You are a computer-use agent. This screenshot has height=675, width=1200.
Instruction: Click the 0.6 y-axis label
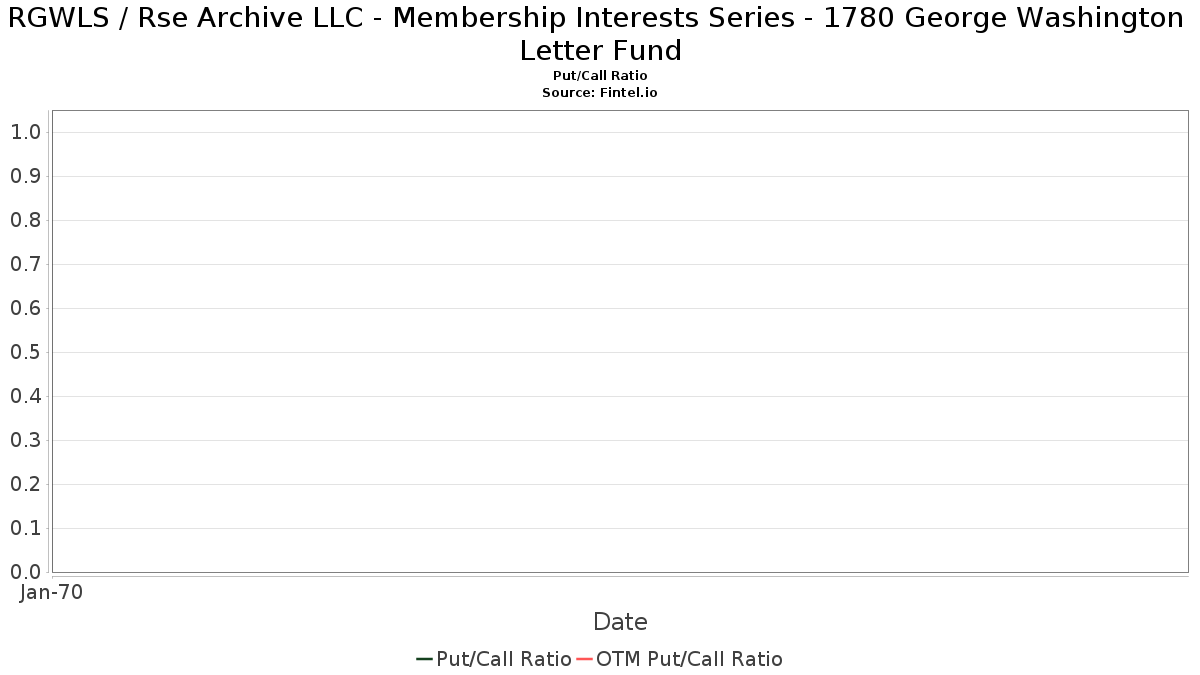(26, 308)
